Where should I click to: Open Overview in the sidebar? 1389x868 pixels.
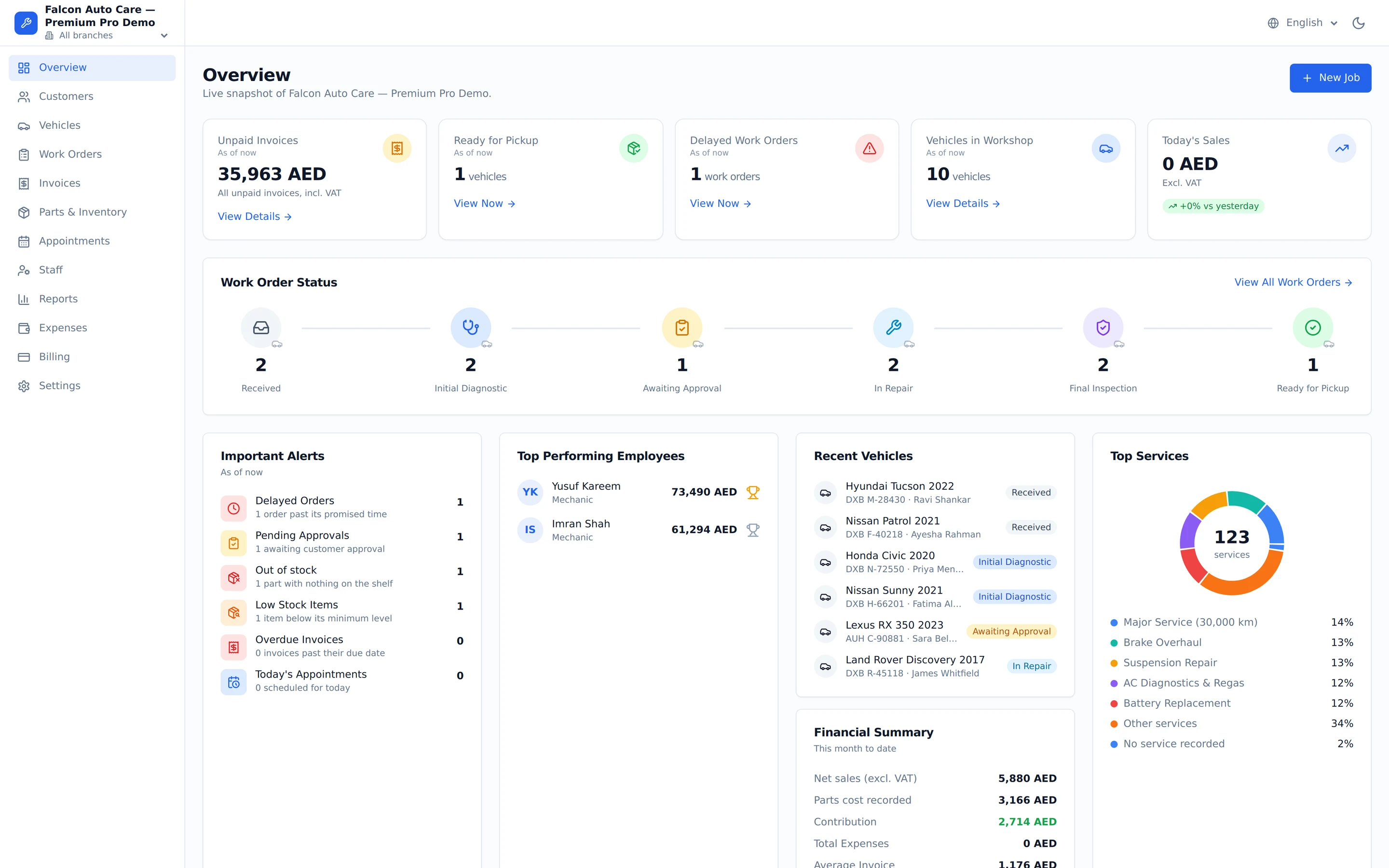tap(92, 68)
